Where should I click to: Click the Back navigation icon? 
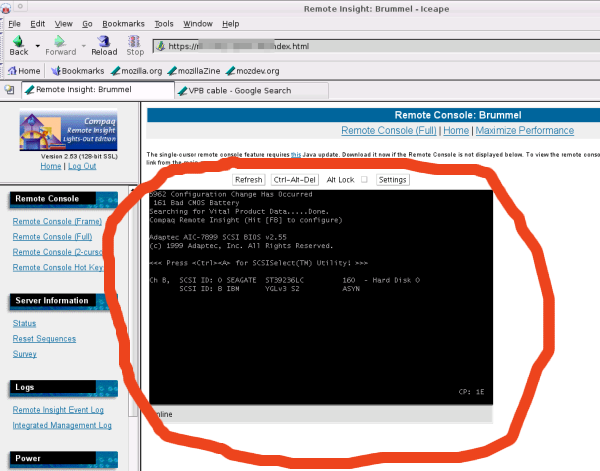18,45
